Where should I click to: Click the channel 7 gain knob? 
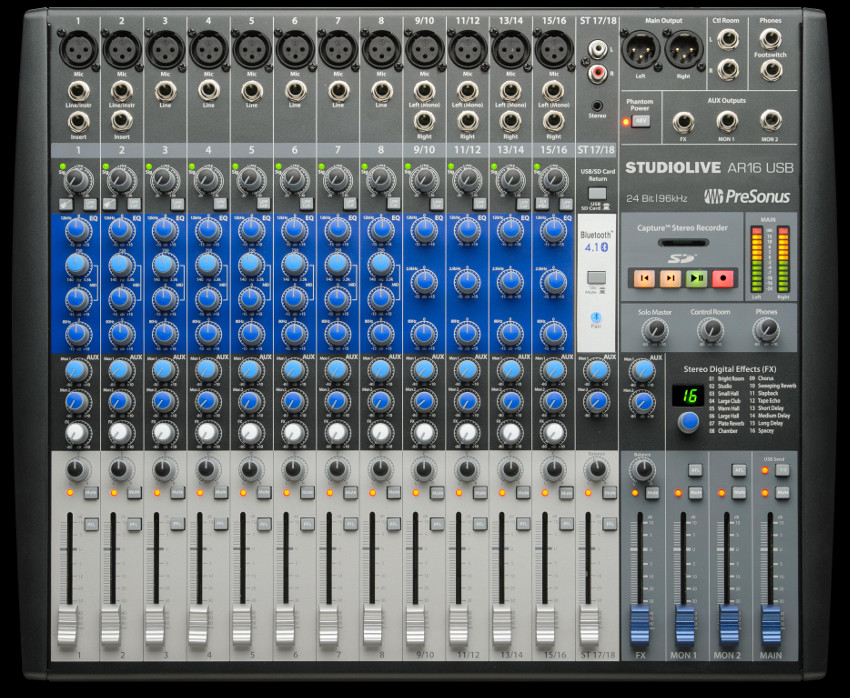click(337, 179)
